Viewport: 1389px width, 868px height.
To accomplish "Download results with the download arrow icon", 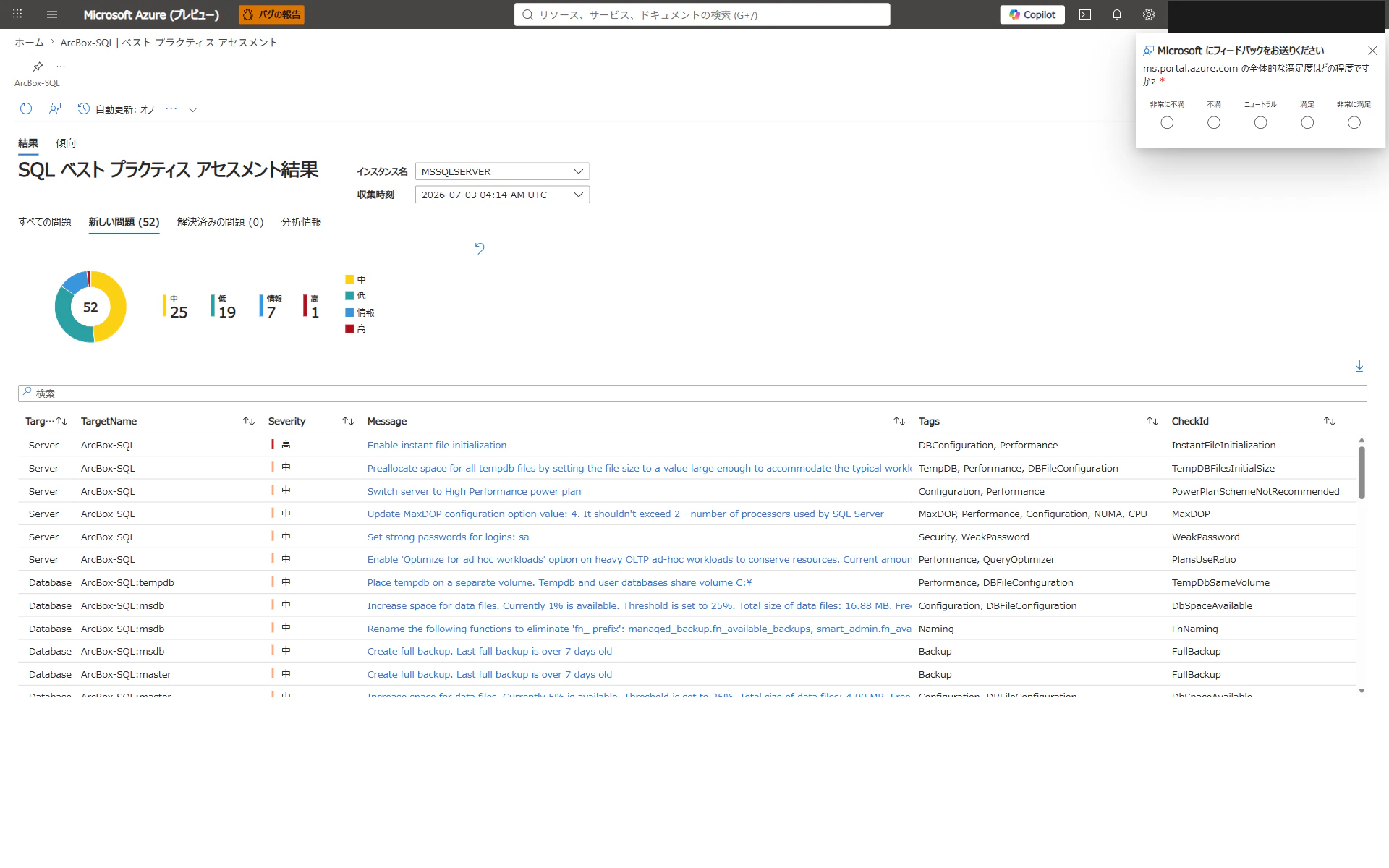I will (x=1359, y=367).
